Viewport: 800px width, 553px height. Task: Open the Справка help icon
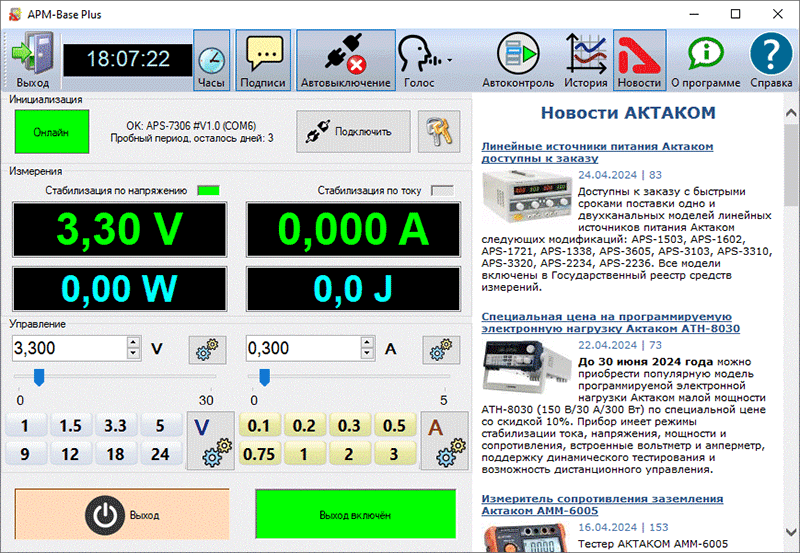pyautogui.click(x=771, y=59)
